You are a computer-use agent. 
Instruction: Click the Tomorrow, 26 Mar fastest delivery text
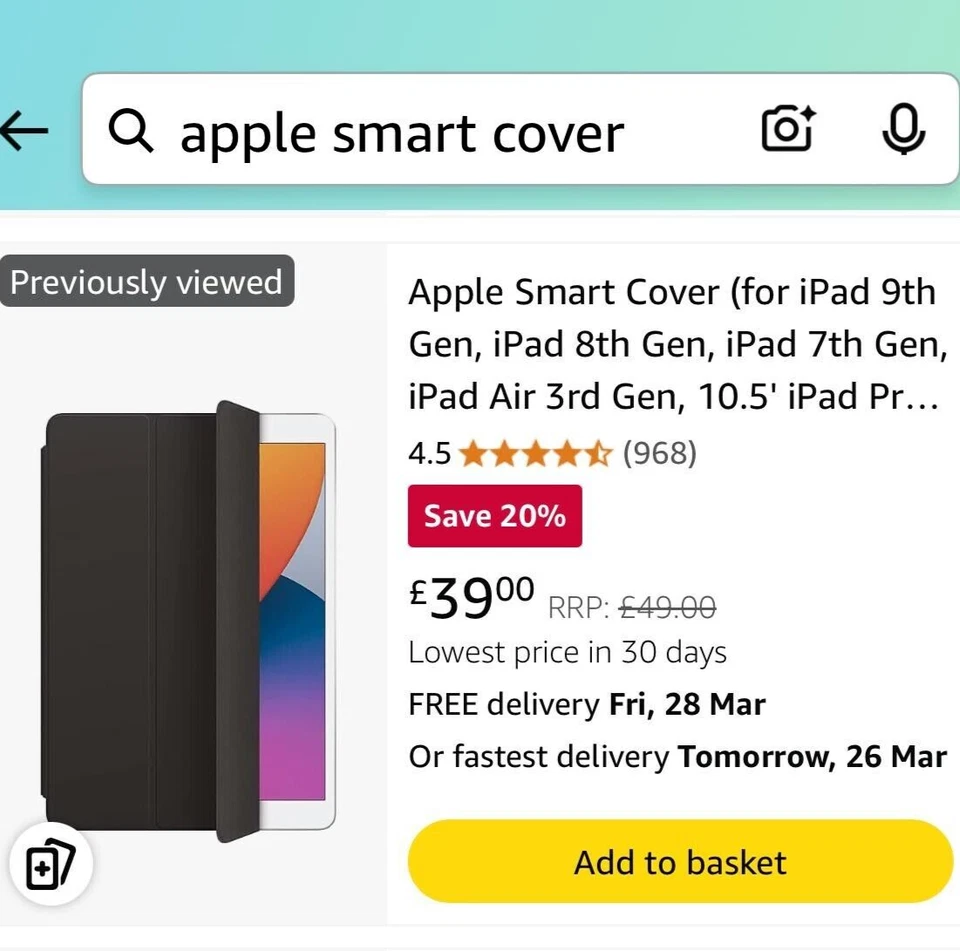pyautogui.click(x=812, y=757)
